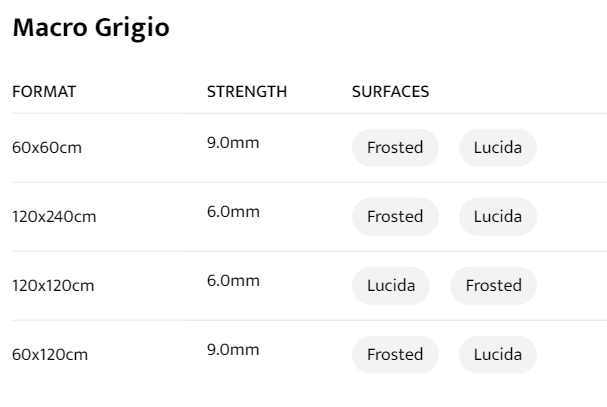Click 6.0mm strength in the 120x240cm row
Image resolution: width=607 pixels, height=407 pixels.
click(x=233, y=212)
